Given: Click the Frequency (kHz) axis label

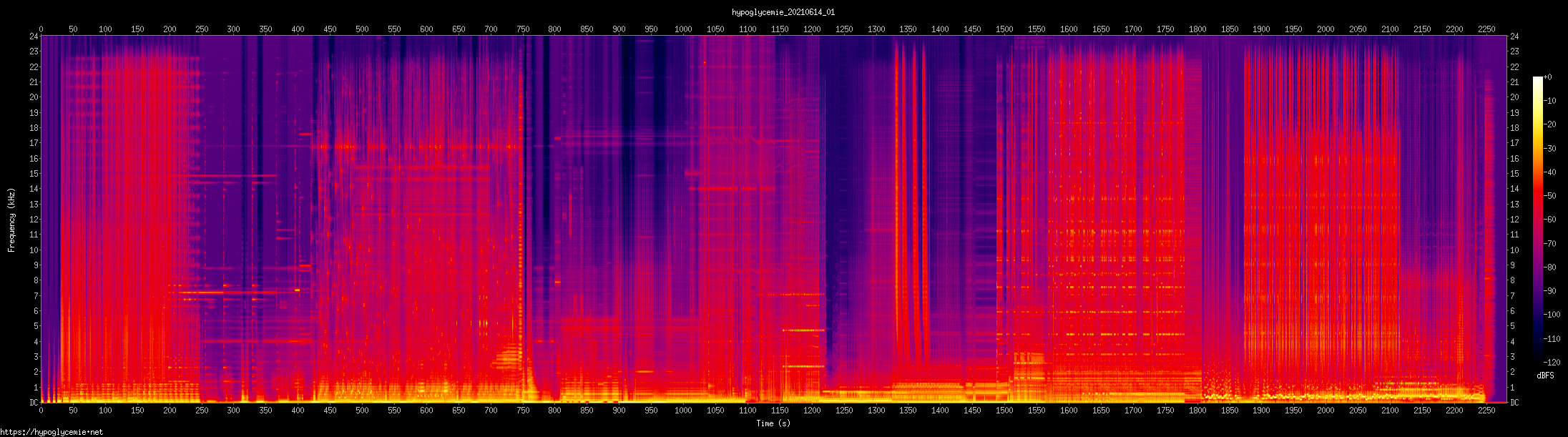Looking at the screenshot, I should coord(11,220).
